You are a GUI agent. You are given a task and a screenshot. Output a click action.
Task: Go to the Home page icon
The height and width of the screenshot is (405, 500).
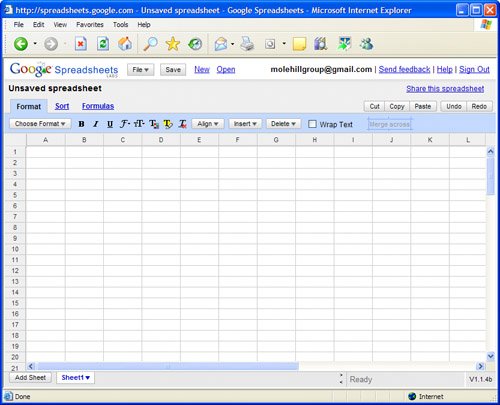(125, 44)
